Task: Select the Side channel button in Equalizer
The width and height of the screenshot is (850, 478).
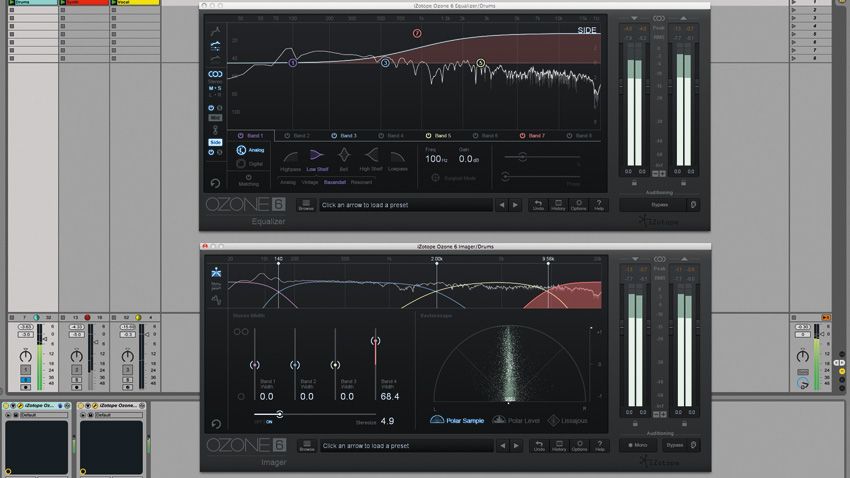Action: [x=215, y=142]
